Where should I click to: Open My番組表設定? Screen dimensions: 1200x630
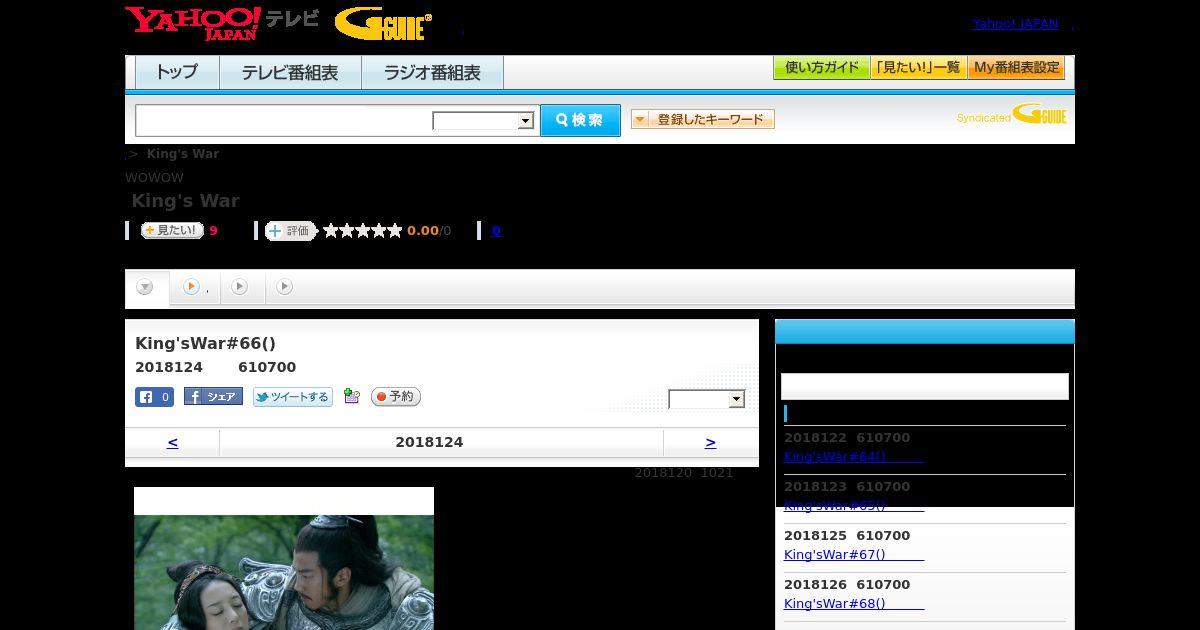pyautogui.click(x=1016, y=68)
